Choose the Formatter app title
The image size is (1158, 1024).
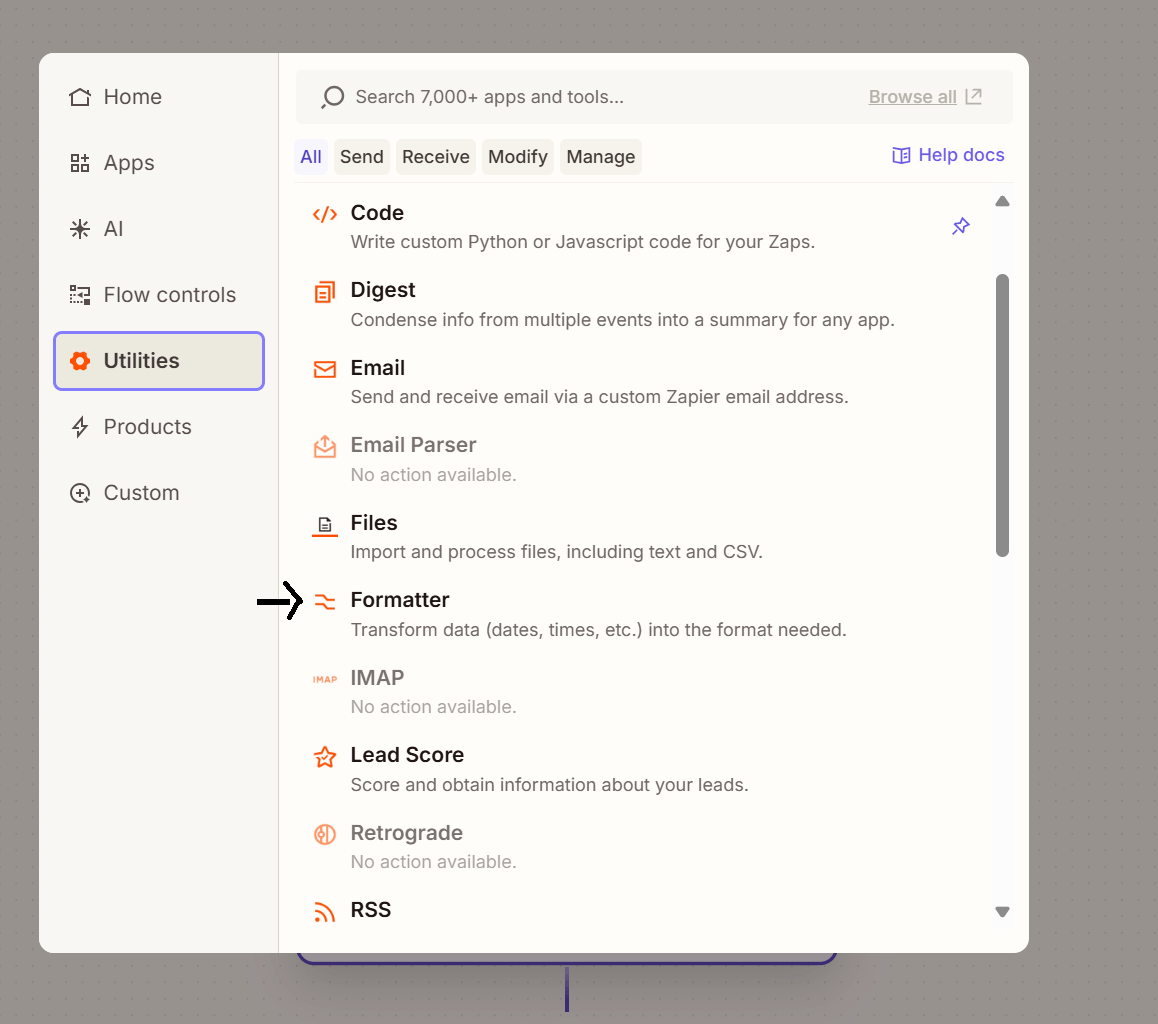pos(400,600)
